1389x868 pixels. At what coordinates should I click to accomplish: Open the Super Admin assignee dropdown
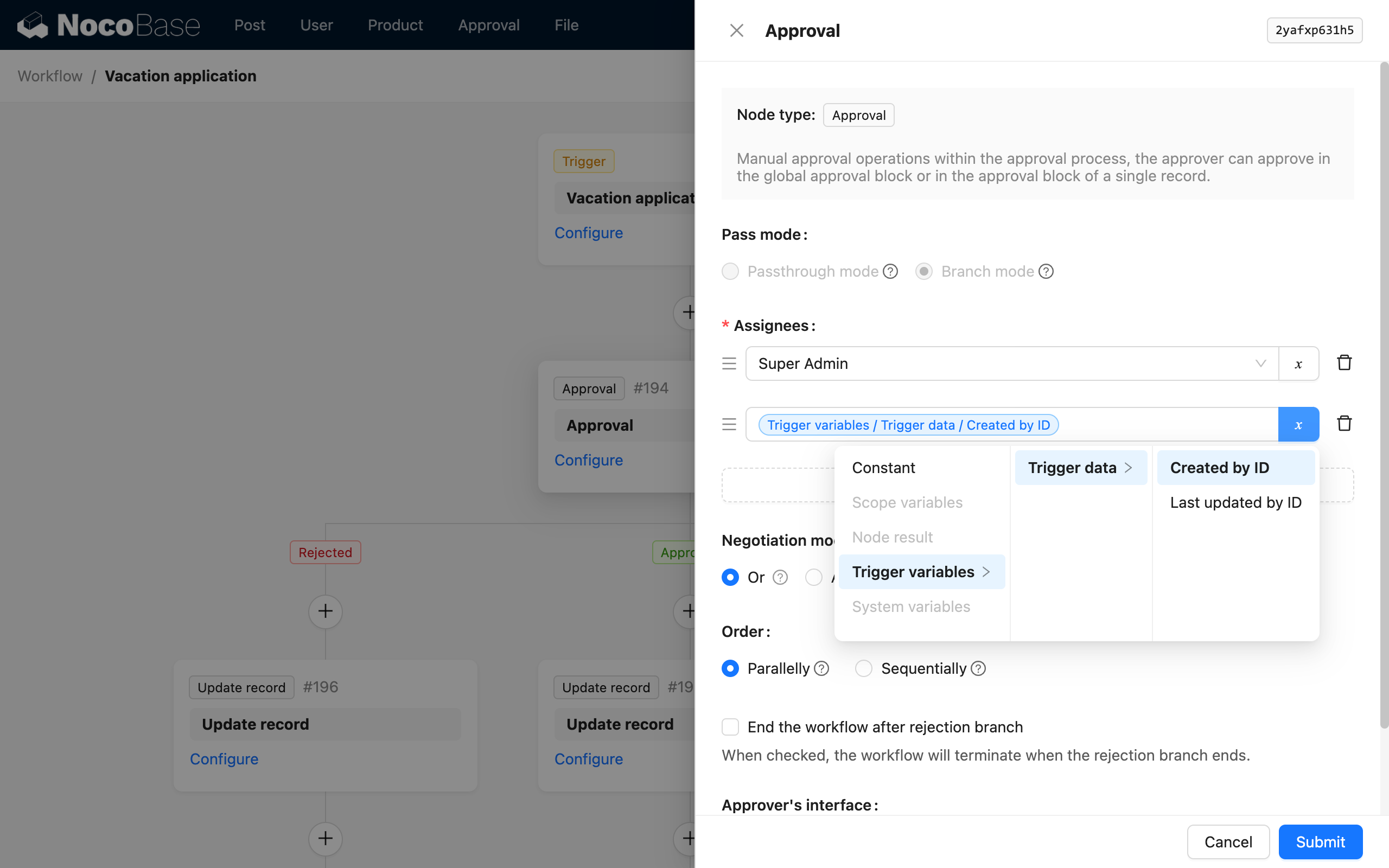pos(1259,363)
